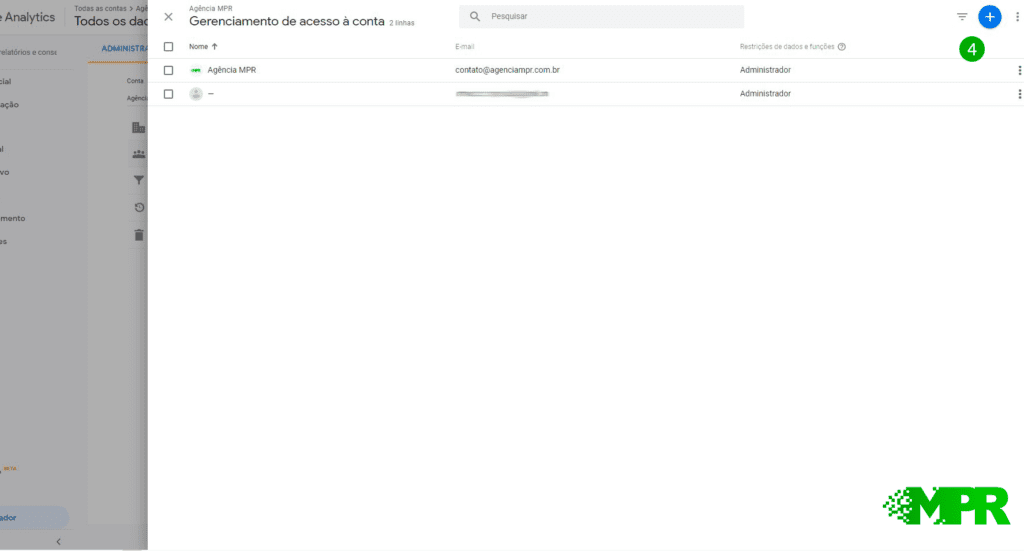
Task: Open options menu for second Administrador row
Action: (1019, 94)
